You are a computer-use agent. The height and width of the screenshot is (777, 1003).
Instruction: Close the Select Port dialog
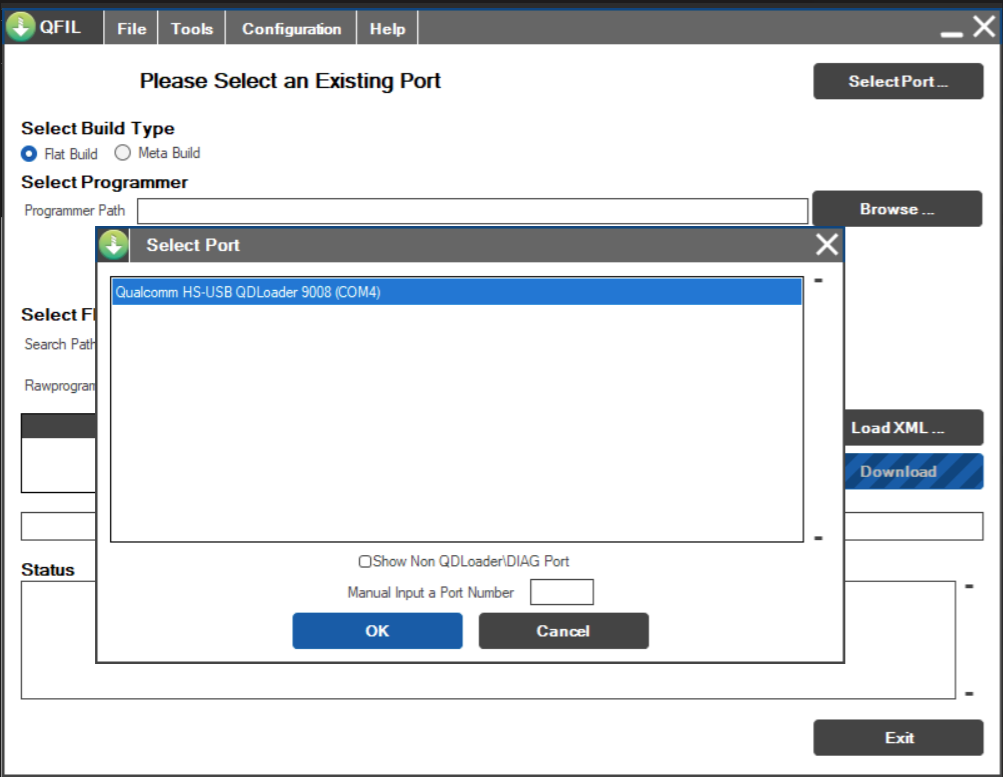tap(826, 244)
